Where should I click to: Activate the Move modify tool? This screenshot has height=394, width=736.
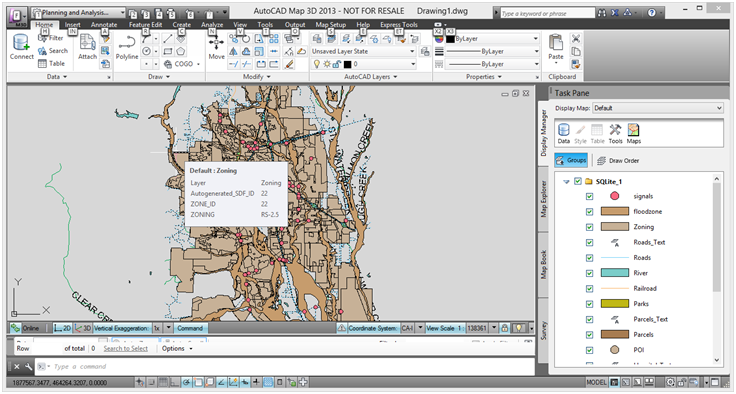tap(216, 47)
